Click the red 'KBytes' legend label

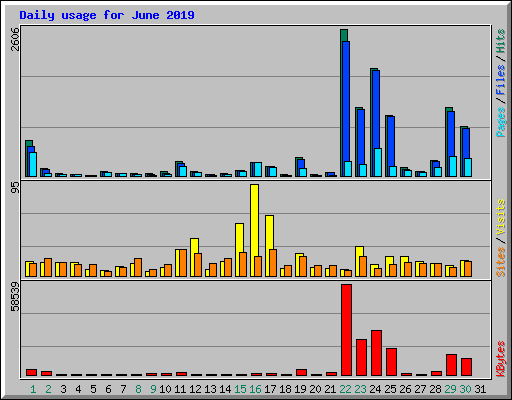click(501, 359)
